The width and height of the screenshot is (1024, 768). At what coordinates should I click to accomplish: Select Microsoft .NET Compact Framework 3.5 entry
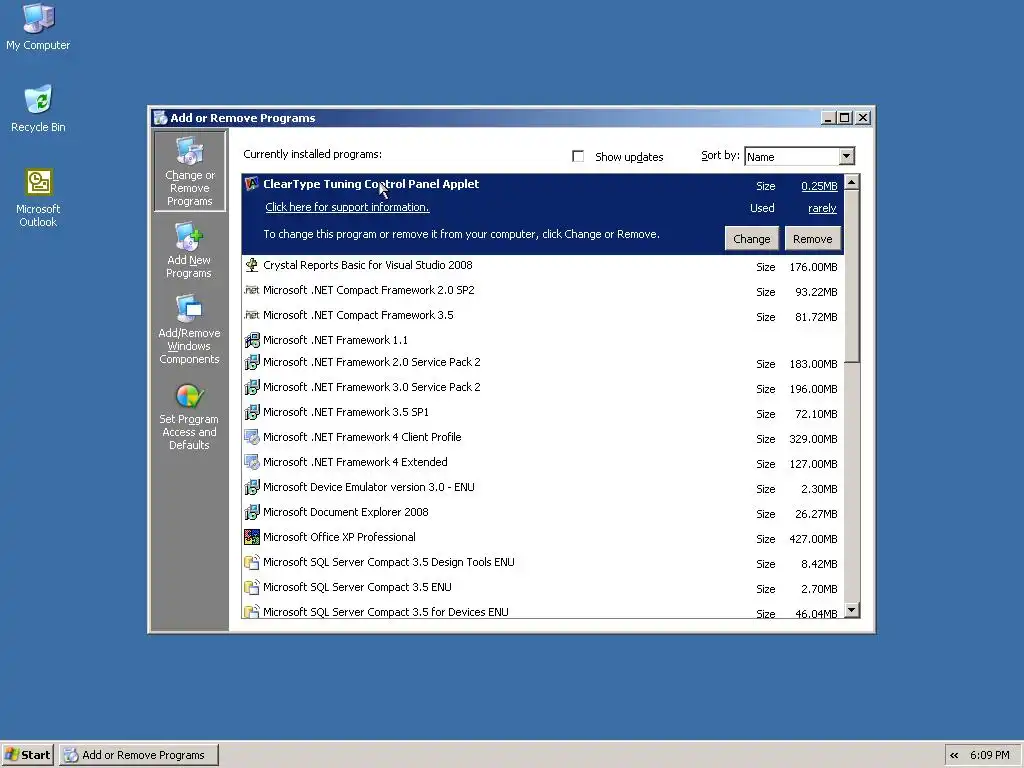tap(542, 315)
